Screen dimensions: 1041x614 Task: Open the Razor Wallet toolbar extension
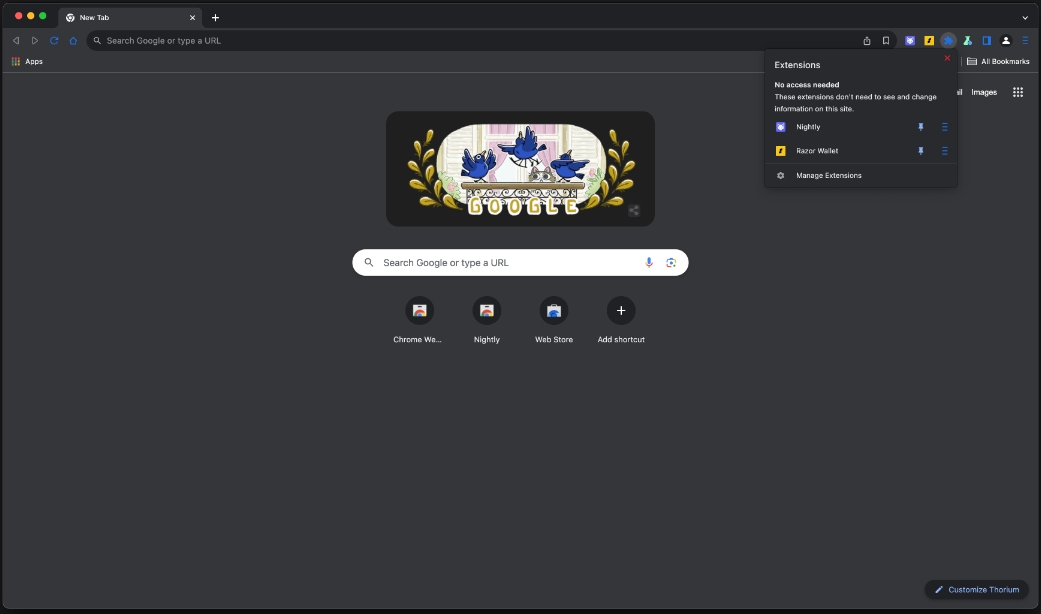point(929,40)
